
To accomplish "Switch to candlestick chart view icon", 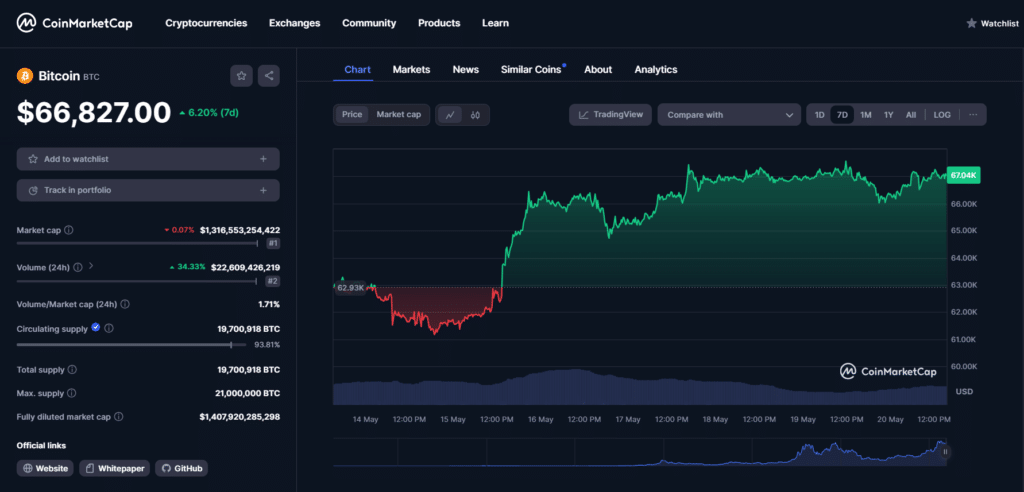I will (x=475, y=115).
